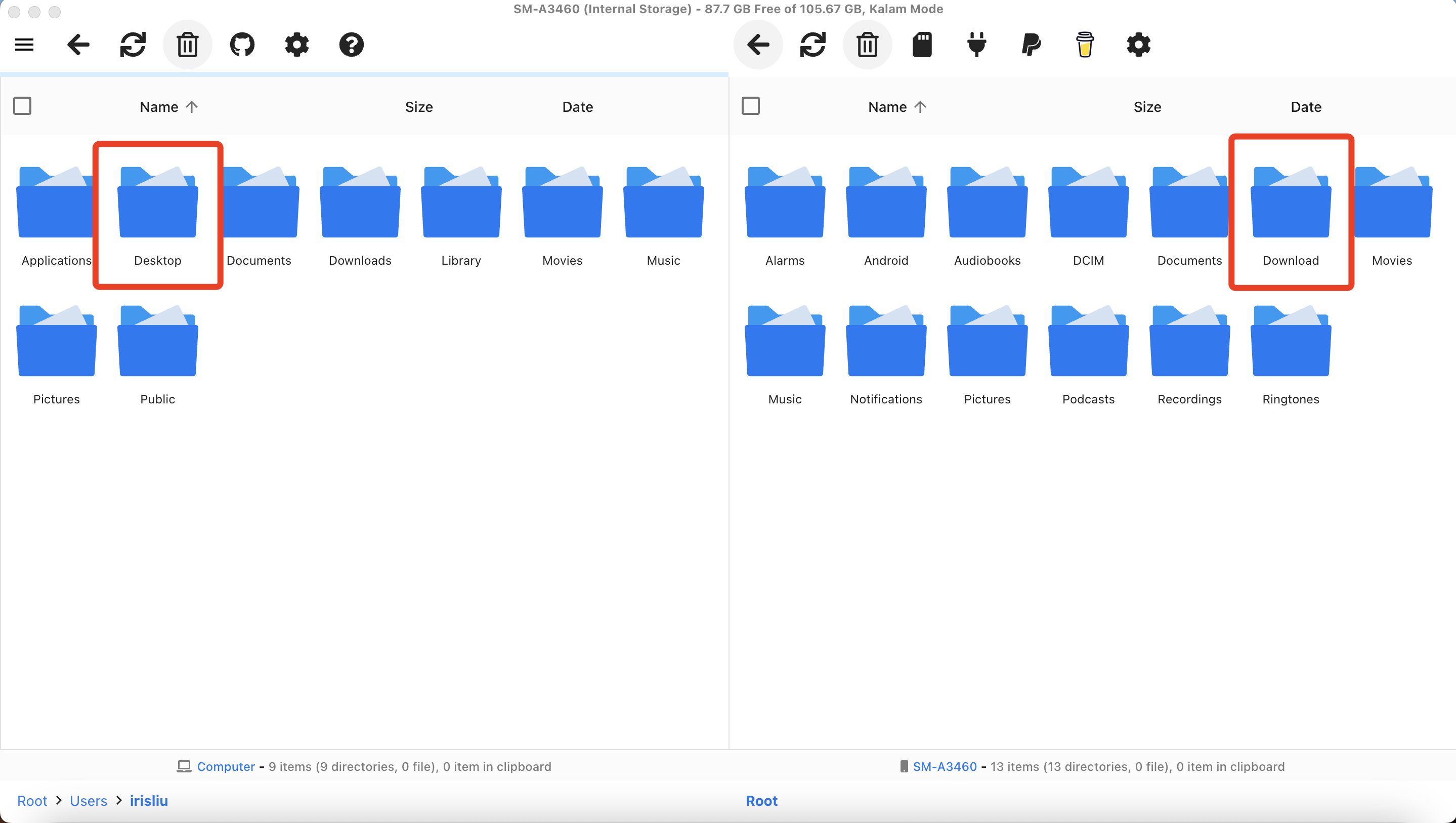The width and height of the screenshot is (1456, 823).
Task: Select the Ringtones folder on the device
Action: 1291,356
